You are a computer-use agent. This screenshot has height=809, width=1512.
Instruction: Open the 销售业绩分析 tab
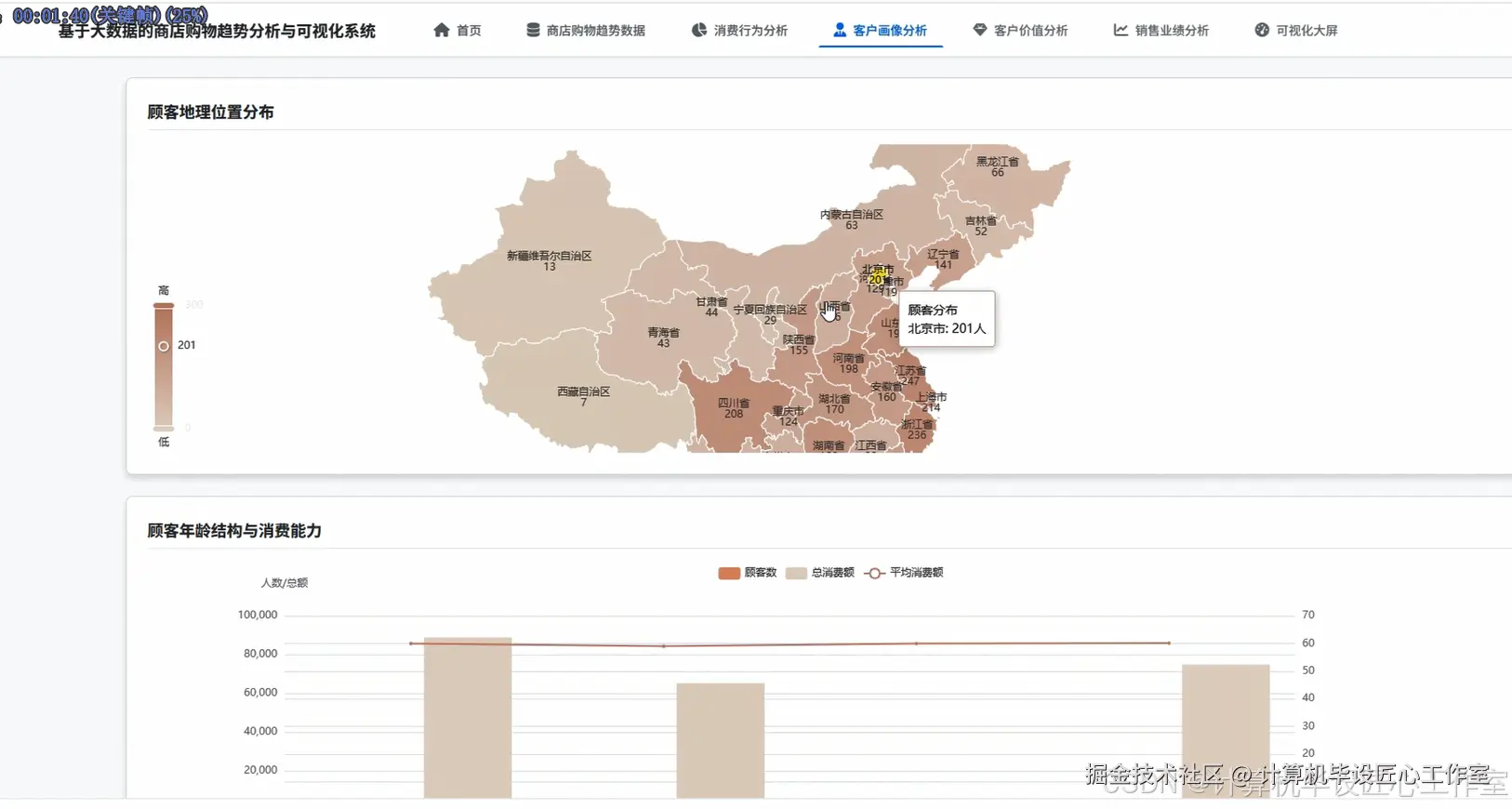(x=1161, y=30)
